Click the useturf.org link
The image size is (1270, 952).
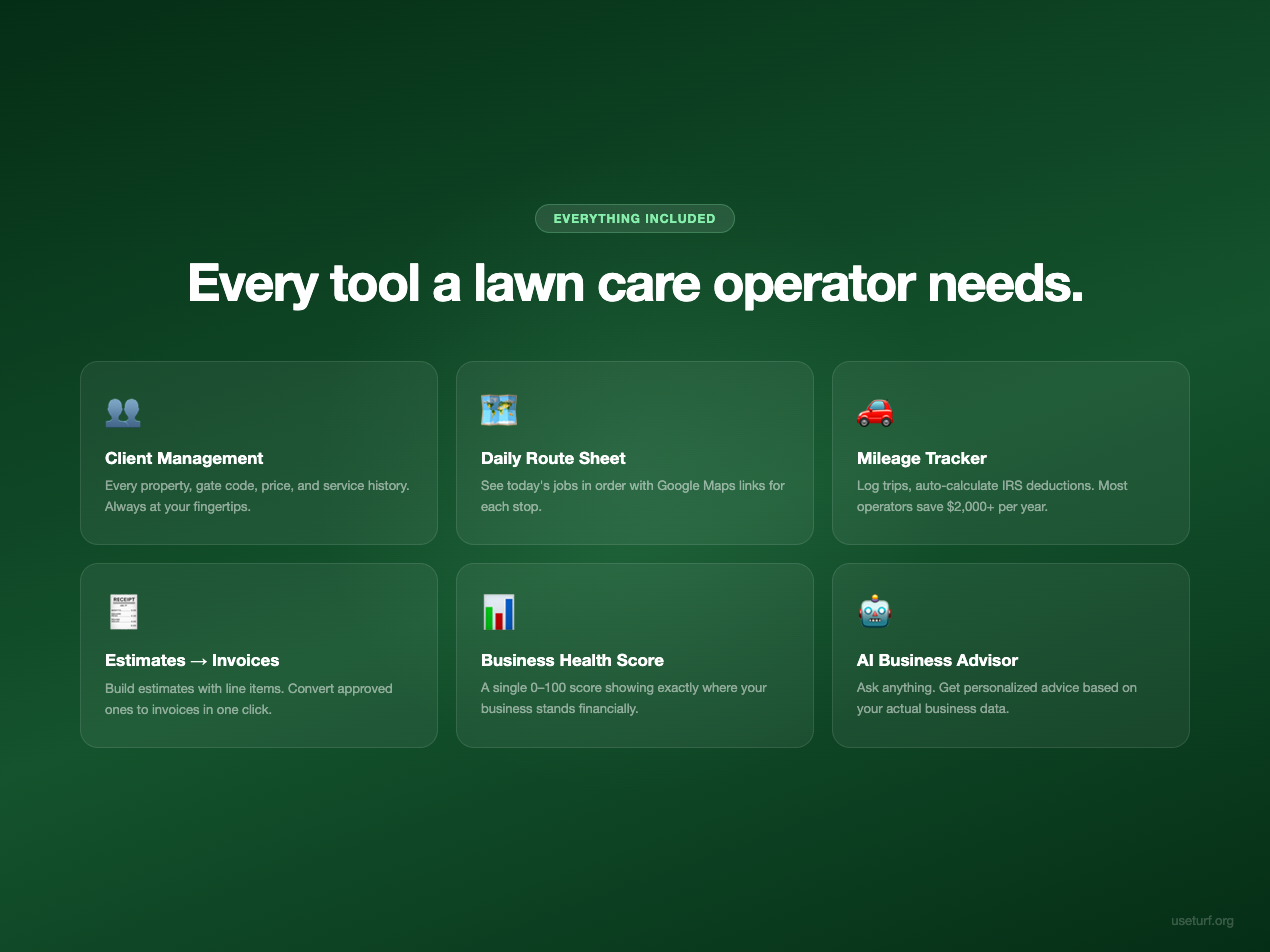tap(1201, 920)
